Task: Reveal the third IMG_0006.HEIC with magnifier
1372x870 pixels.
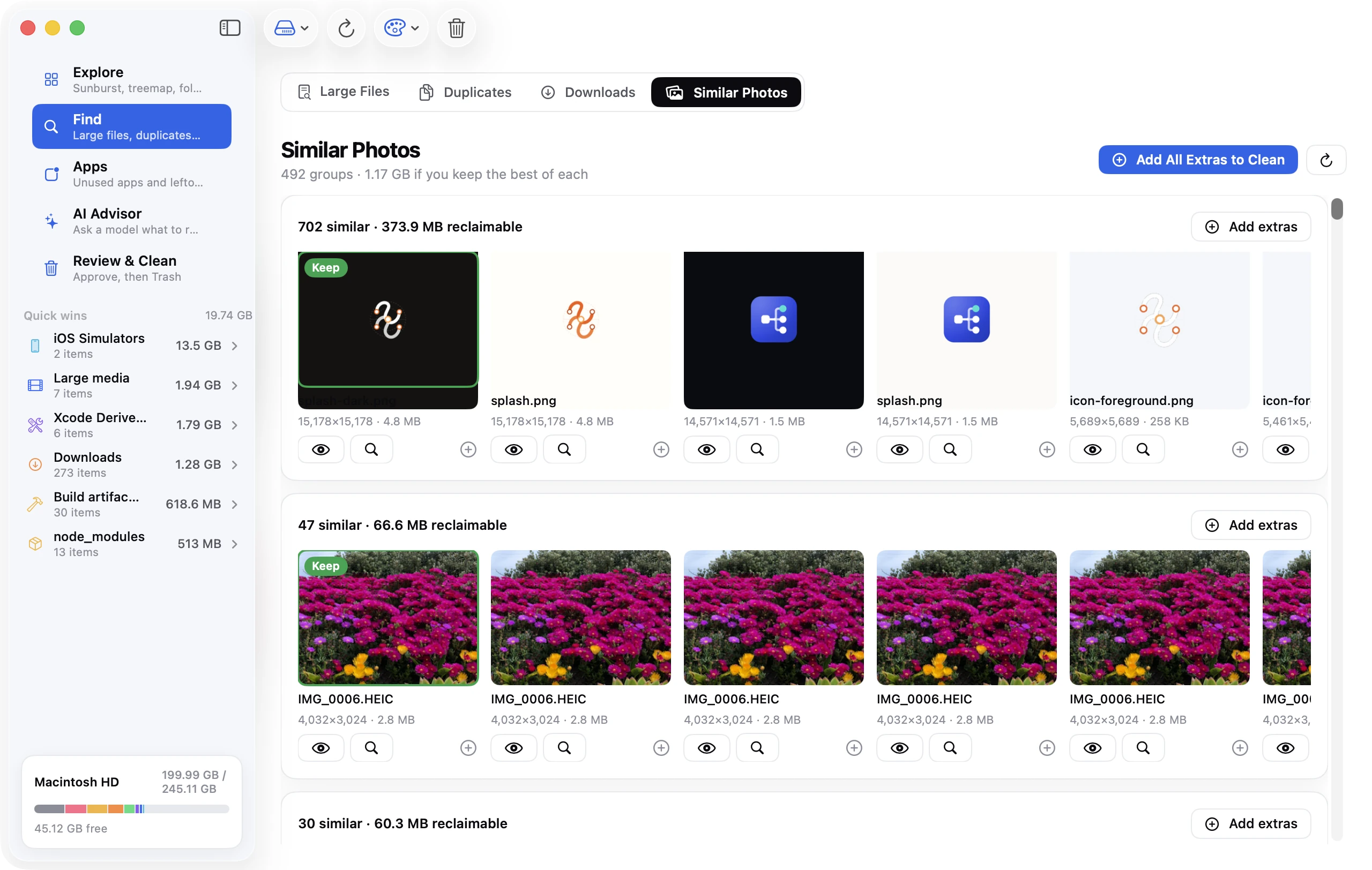Action: click(757, 748)
